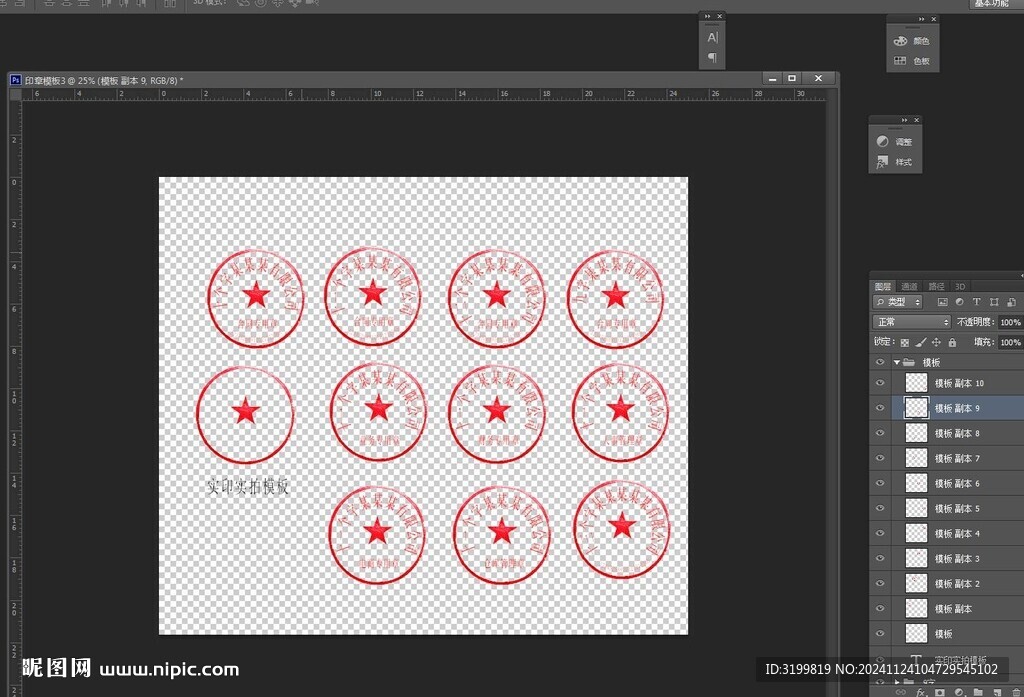This screenshot has height=697, width=1024.
Task: Click the 实印实拍模板 text on canvas
Action: pos(248,487)
